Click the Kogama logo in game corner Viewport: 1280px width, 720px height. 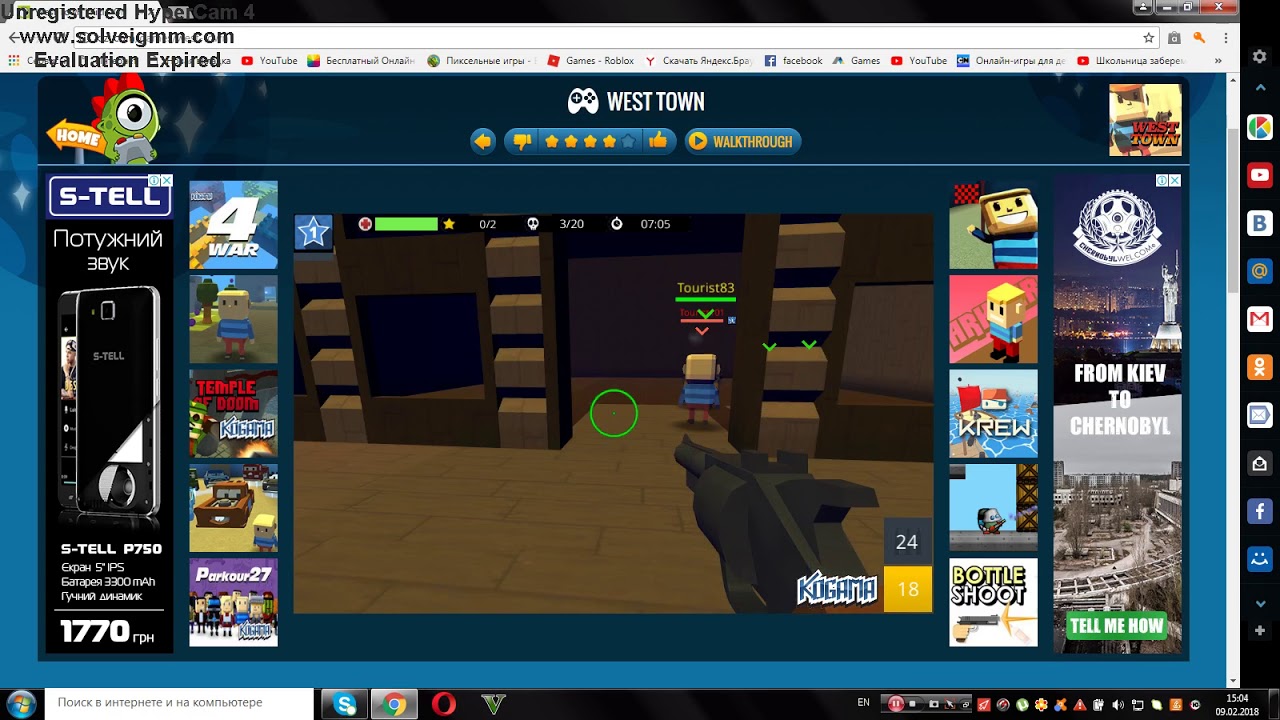coord(837,590)
